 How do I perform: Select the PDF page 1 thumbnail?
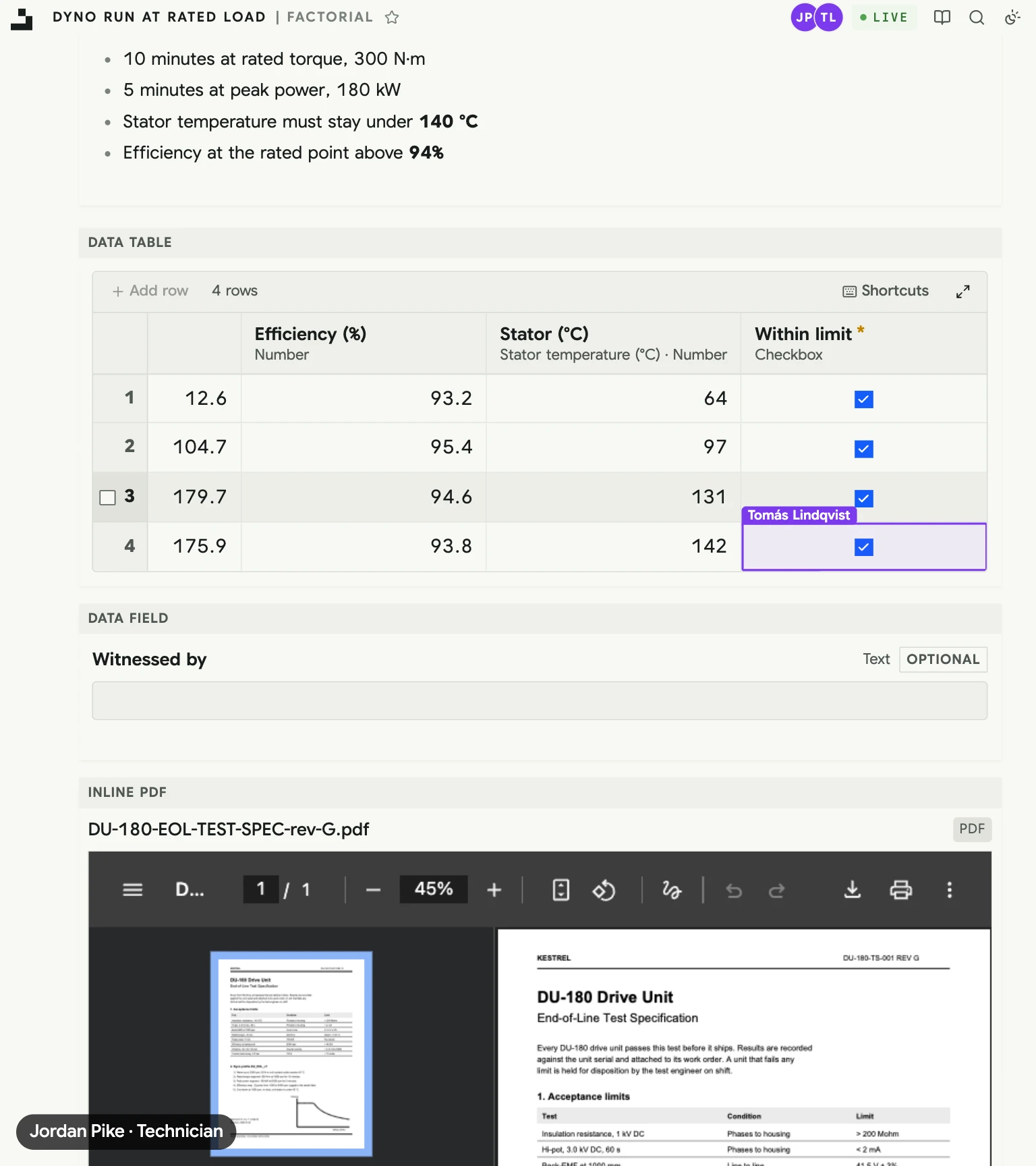click(291, 1053)
